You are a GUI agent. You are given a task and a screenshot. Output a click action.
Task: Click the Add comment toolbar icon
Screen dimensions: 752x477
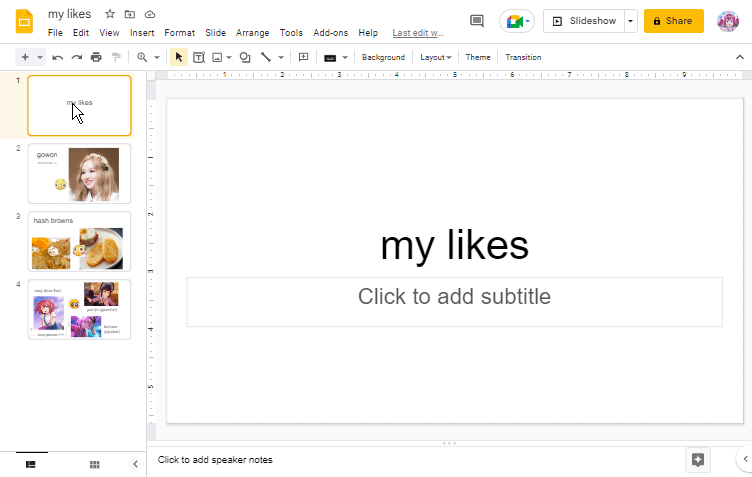coord(304,57)
